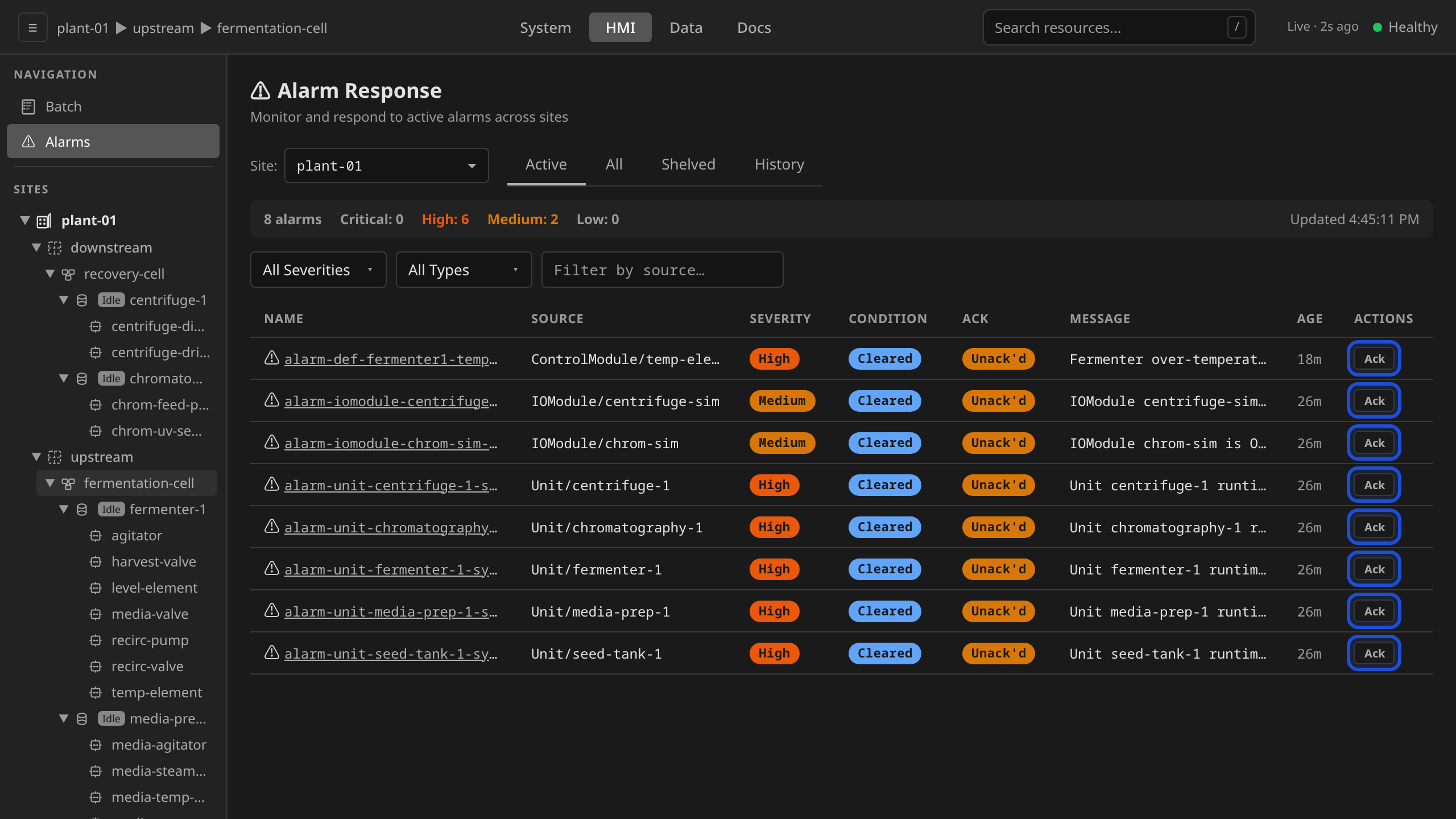Image resolution: width=1456 pixels, height=819 pixels.
Task: Click the fermentation-cell process cell icon
Action: pos(68,483)
